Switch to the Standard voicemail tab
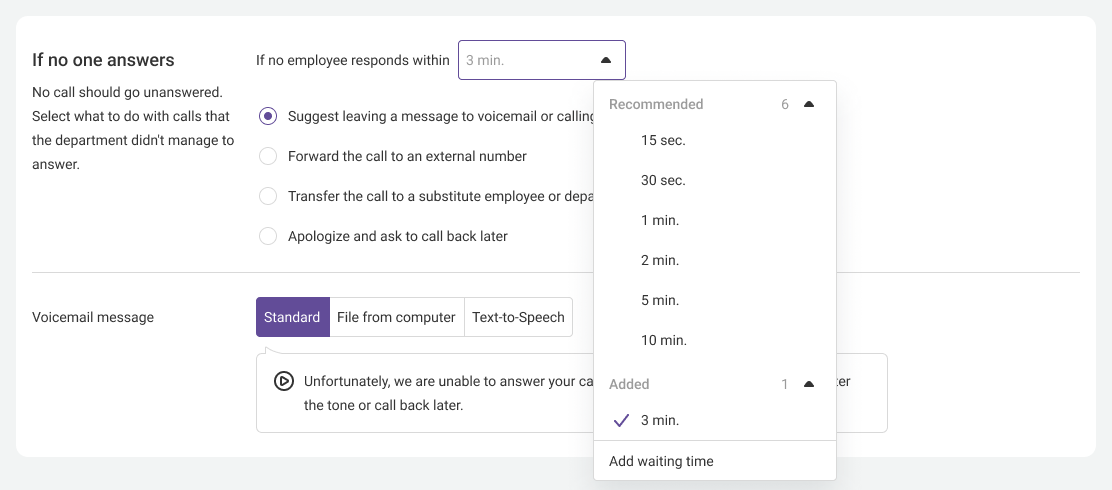The width and height of the screenshot is (1112, 490). tap(292, 317)
